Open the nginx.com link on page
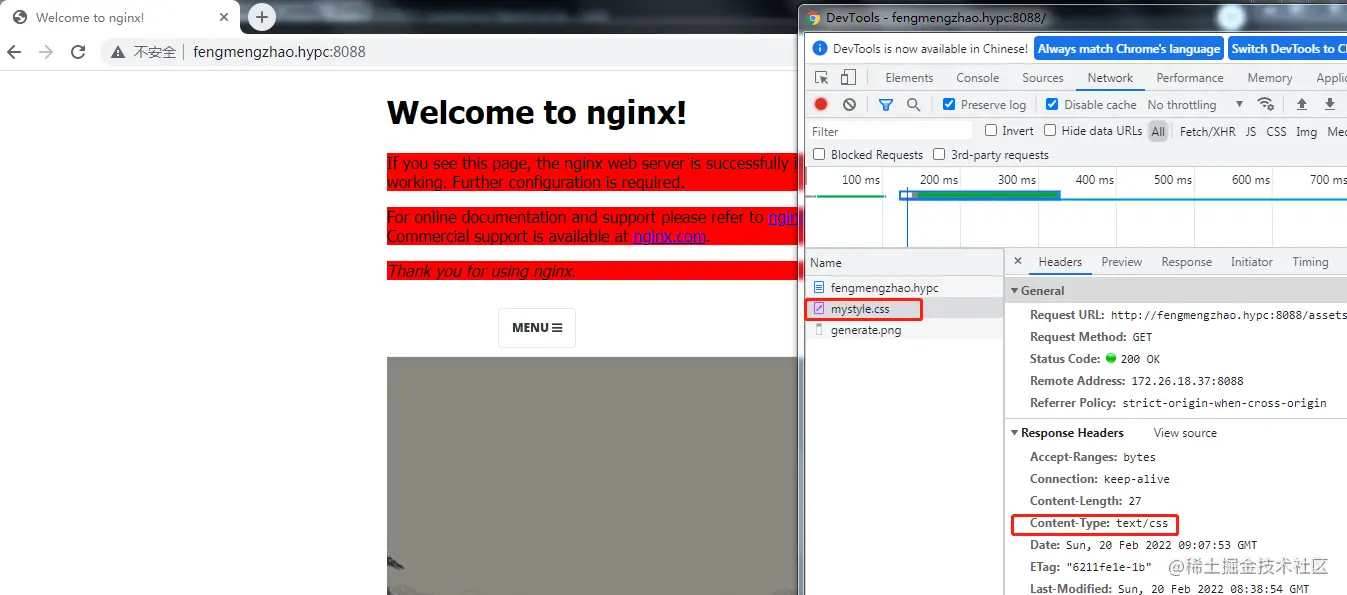The height and width of the screenshot is (595, 1347). 669,236
